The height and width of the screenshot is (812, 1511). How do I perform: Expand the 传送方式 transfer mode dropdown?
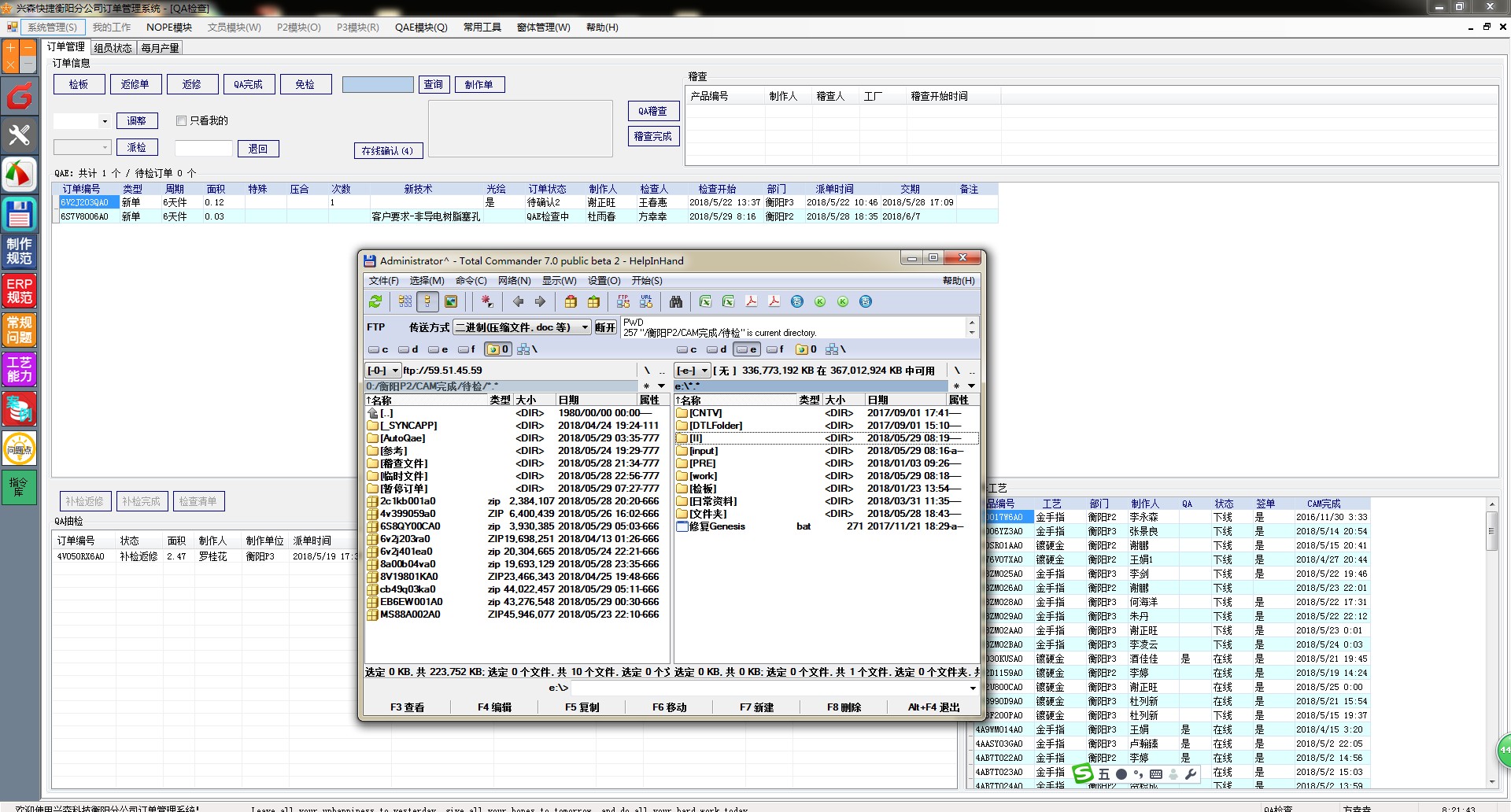point(585,327)
